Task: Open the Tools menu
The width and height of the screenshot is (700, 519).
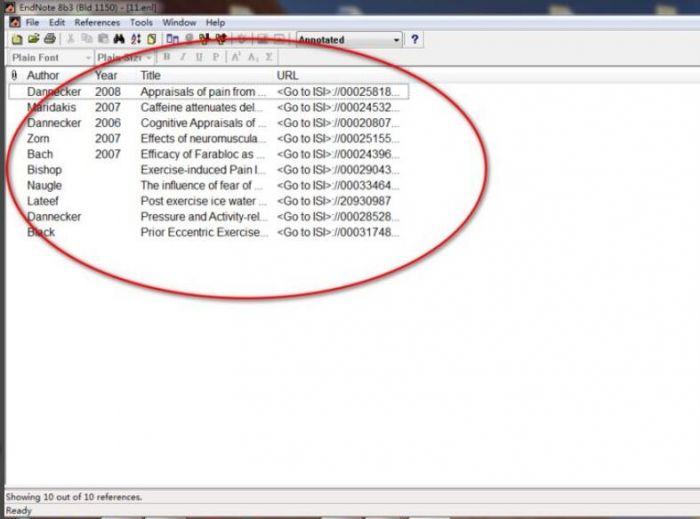Action: [141, 22]
